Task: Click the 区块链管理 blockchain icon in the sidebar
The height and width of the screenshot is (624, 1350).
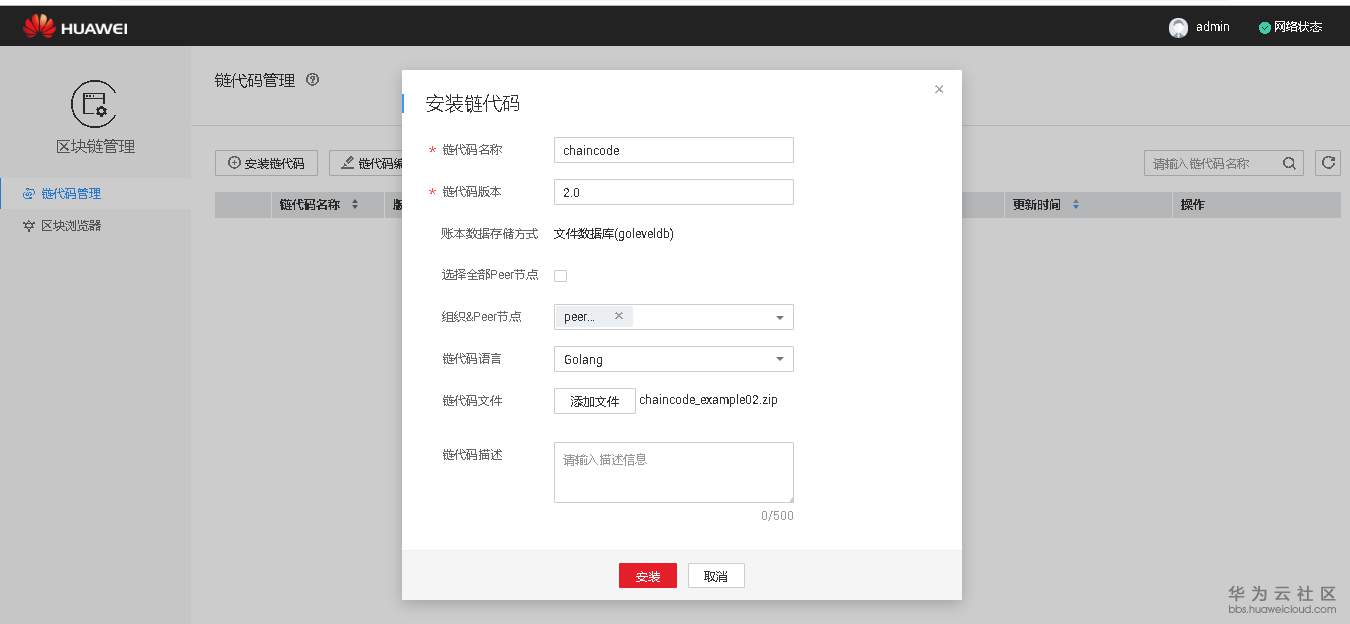Action: tap(96, 103)
